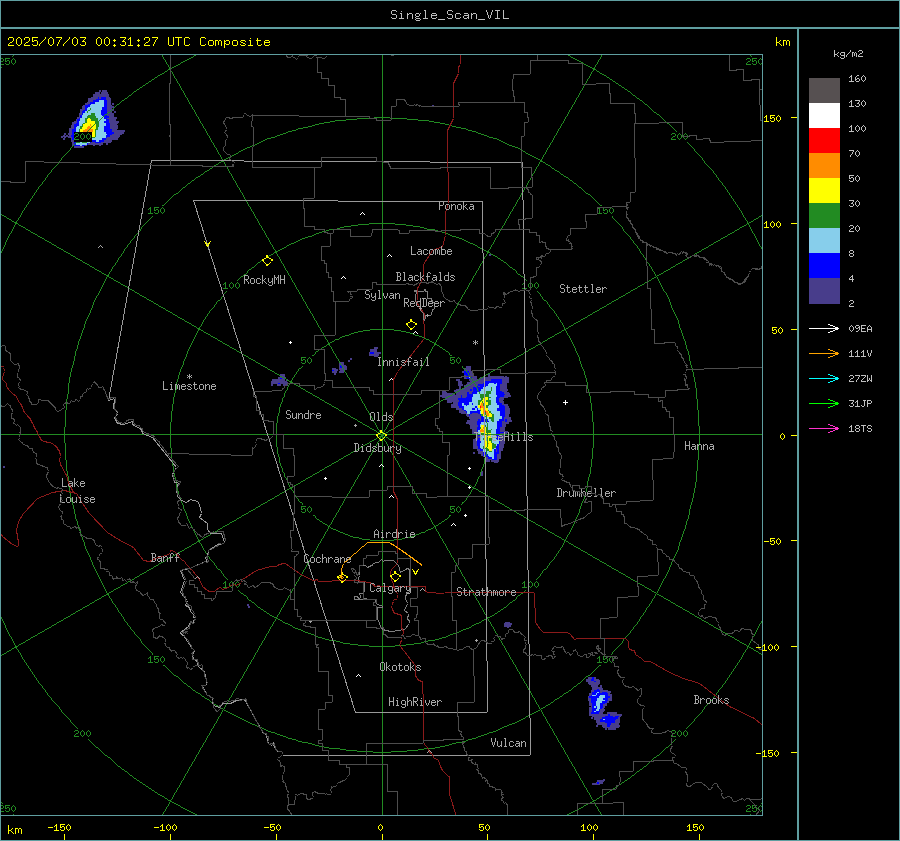The width and height of the screenshot is (900, 841).
Task: Click the blue storm cell west of Brooks
Action: (602, 704)
